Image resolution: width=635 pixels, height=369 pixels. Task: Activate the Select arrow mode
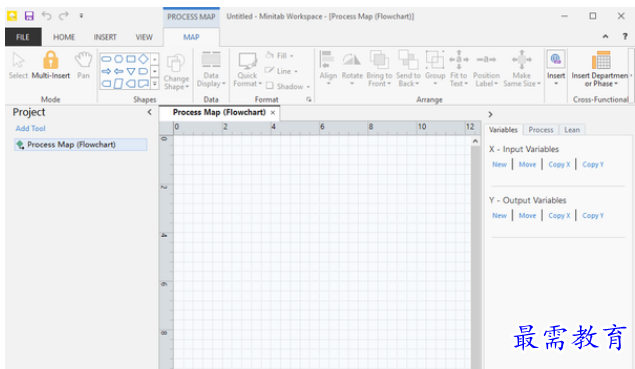coord(18,65)
